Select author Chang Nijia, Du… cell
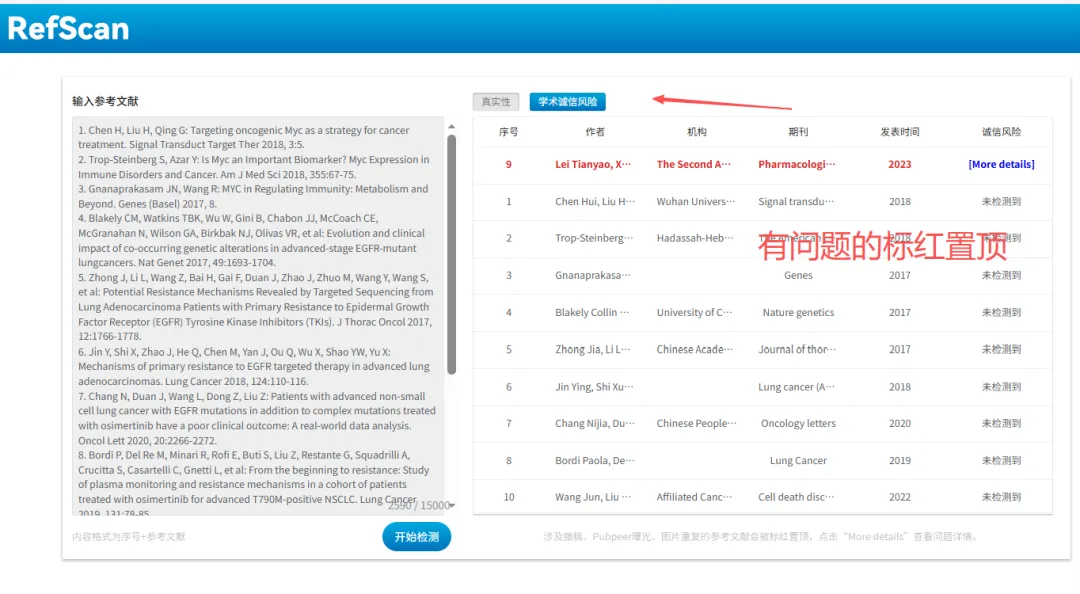 595,423
